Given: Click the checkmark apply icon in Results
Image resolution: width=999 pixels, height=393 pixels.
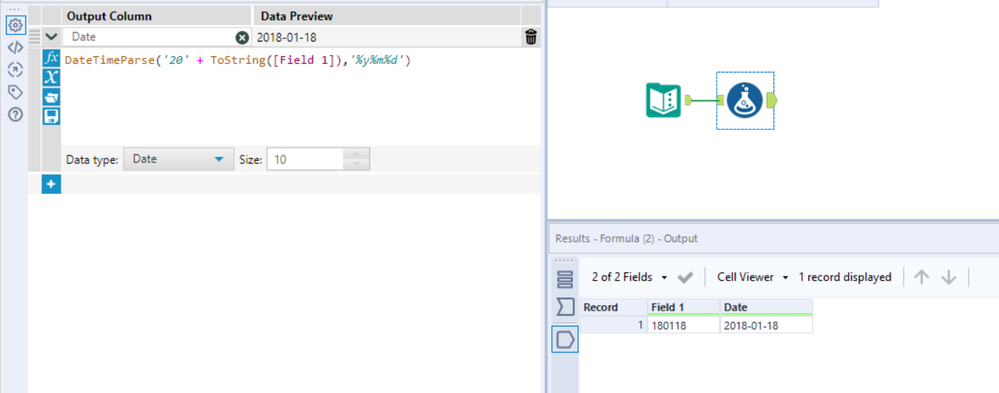Looking at the screenshot, I should pos(686,277).
